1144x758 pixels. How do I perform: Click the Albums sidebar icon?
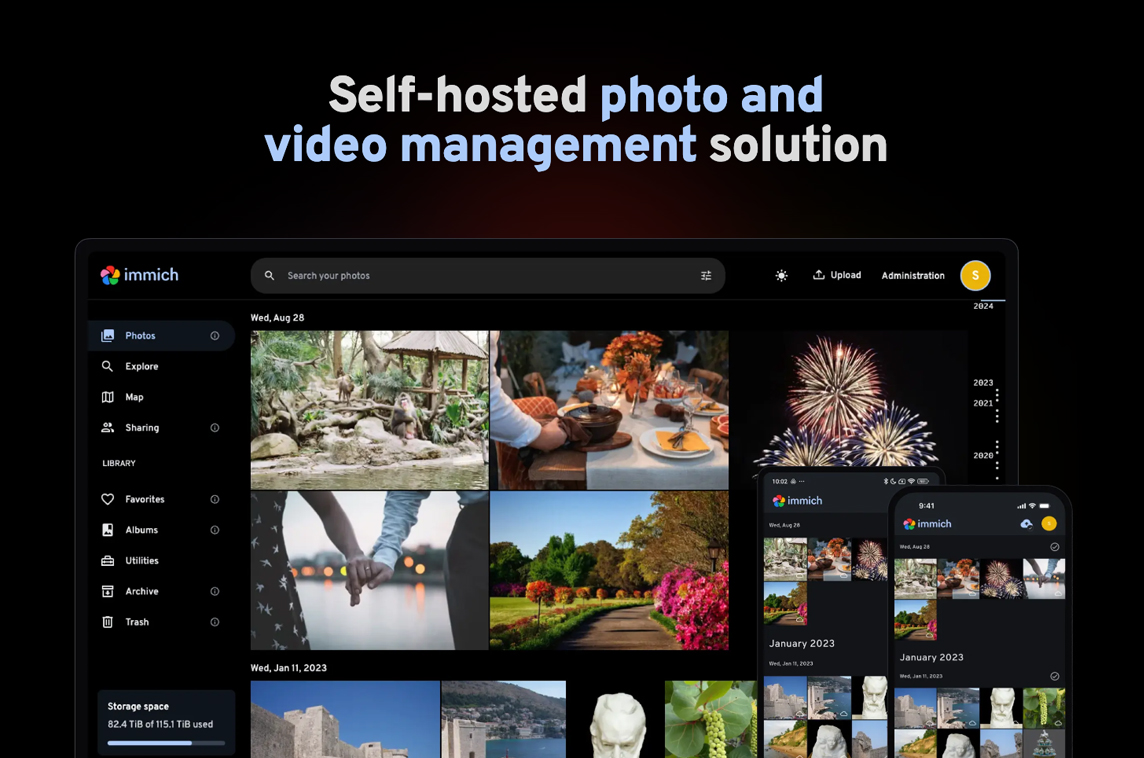(108, 530)
